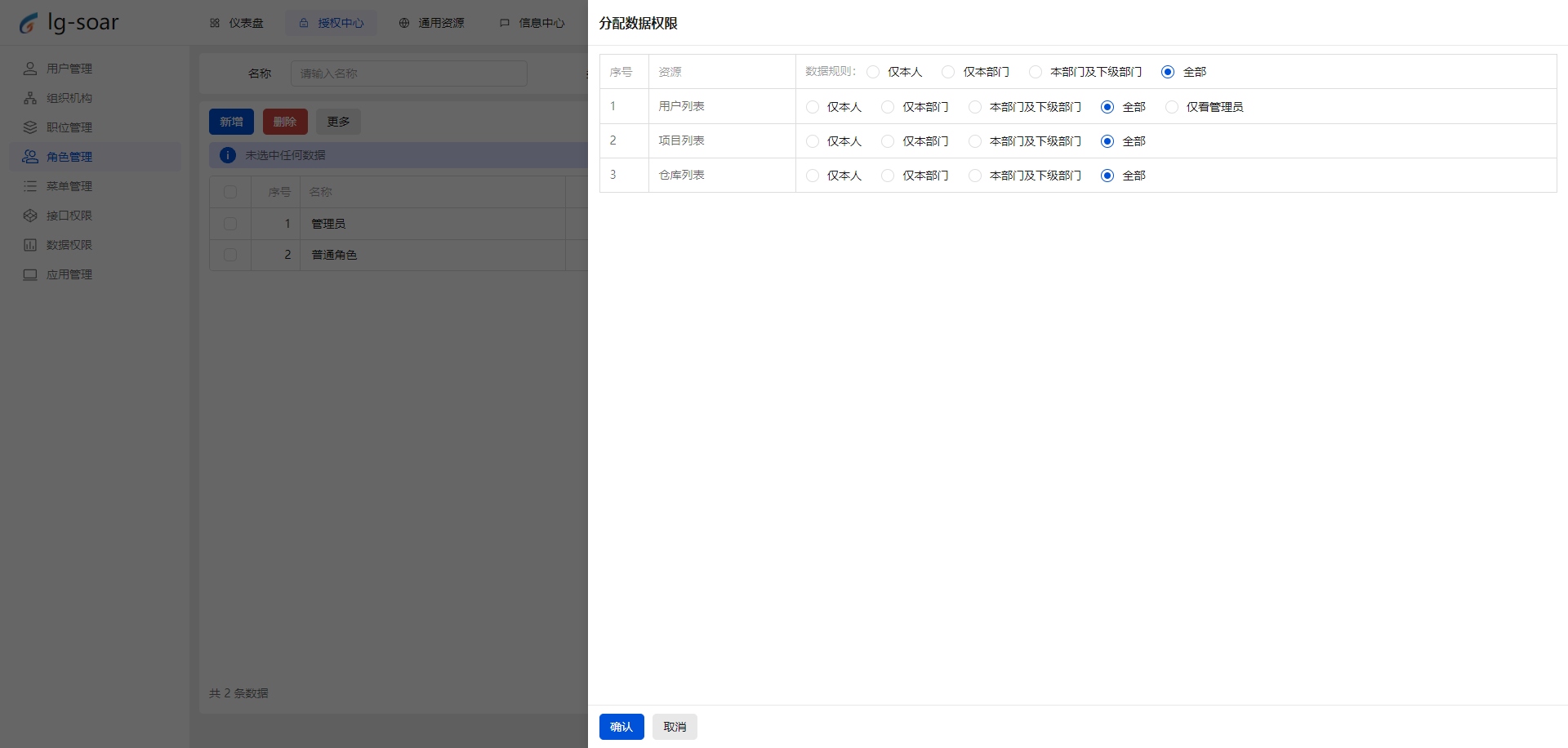Go to 接口权限 in the sidebar
The height and width of the screenshot is (748, 1568).
(95, 216)
